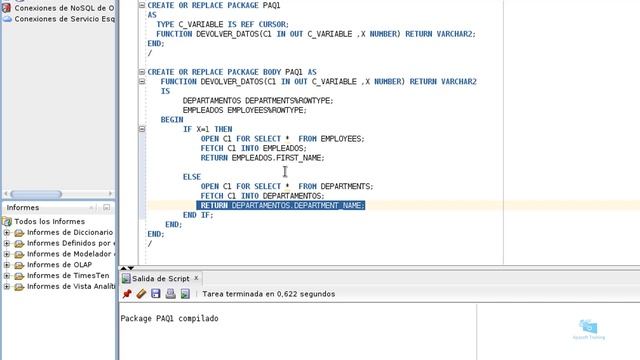
Task: Click the Informes Definidos por folder icon
Action: point(19,244)
